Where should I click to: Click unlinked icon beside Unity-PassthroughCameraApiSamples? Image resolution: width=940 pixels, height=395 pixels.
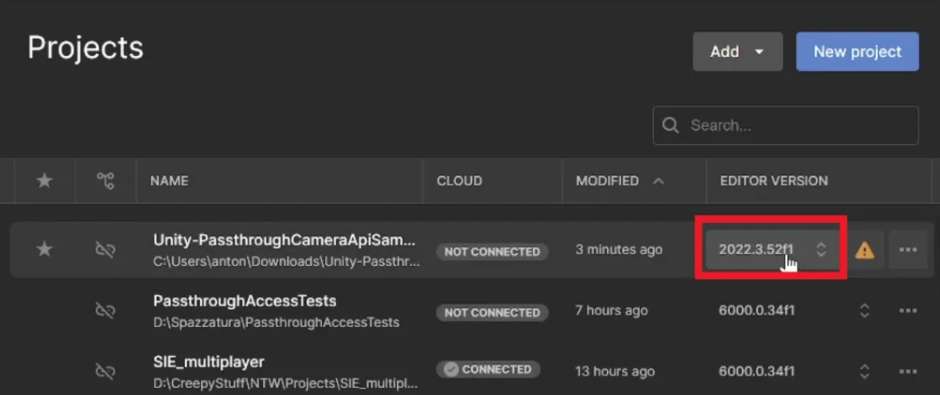[x=106, y=249]
